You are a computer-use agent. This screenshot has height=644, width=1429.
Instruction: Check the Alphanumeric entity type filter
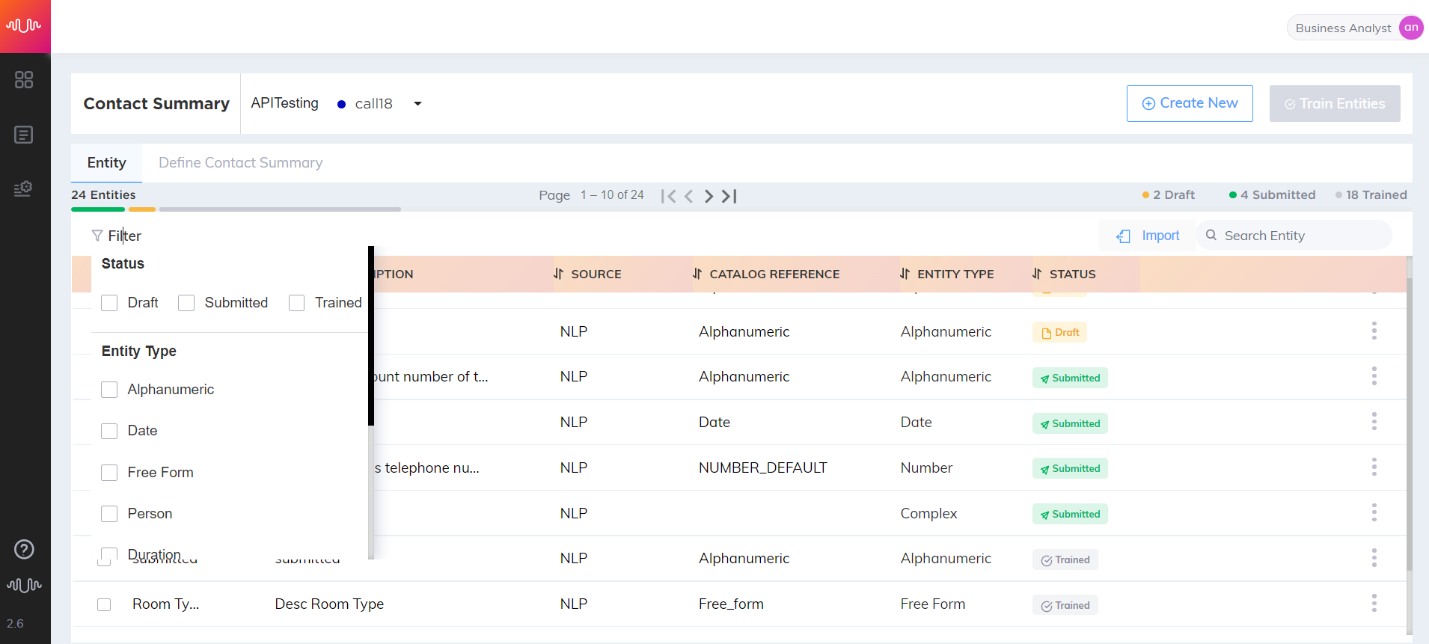[110, 390]
